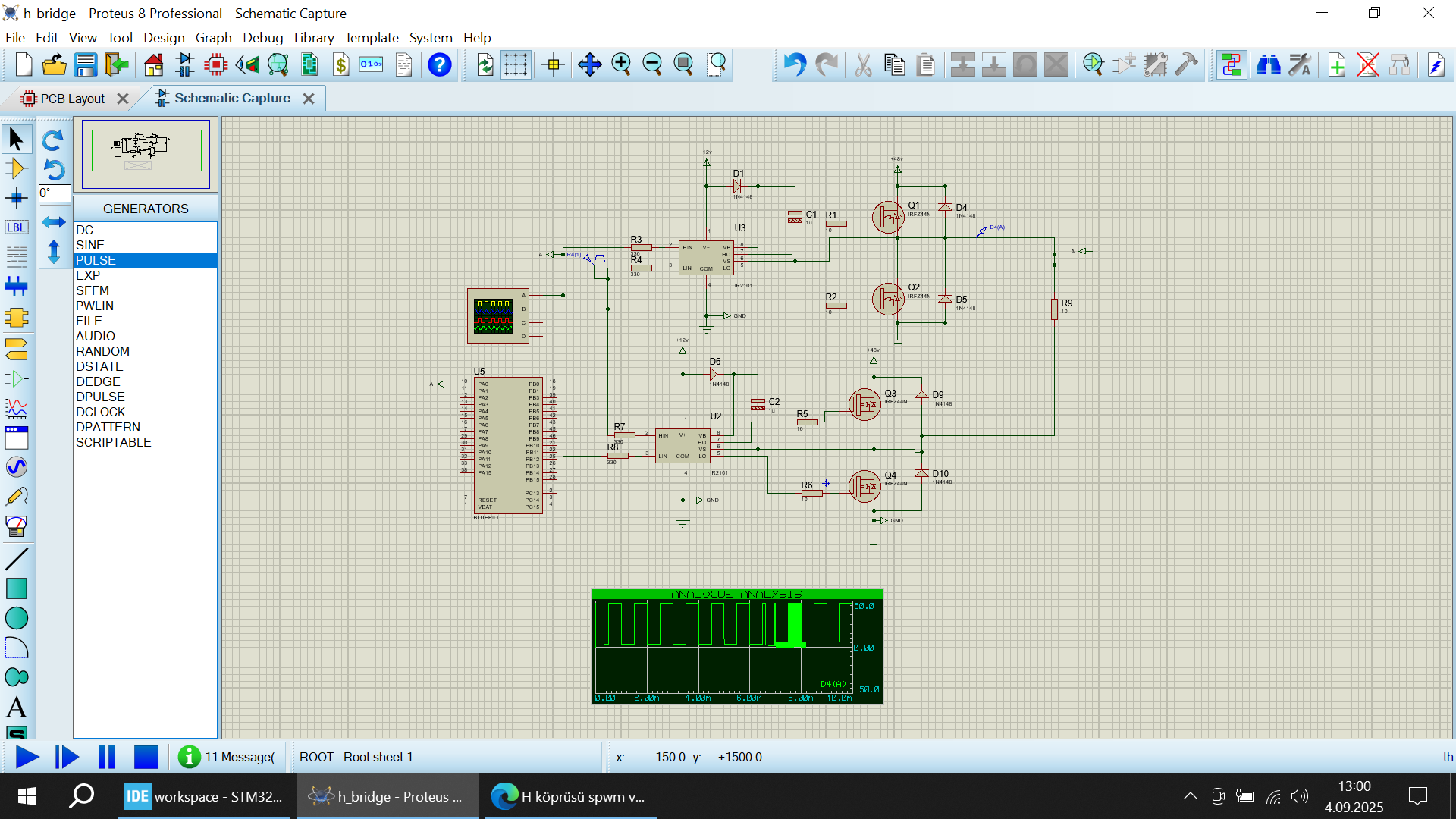
Task: Select the 2D text tool
Action: [16, 707]
